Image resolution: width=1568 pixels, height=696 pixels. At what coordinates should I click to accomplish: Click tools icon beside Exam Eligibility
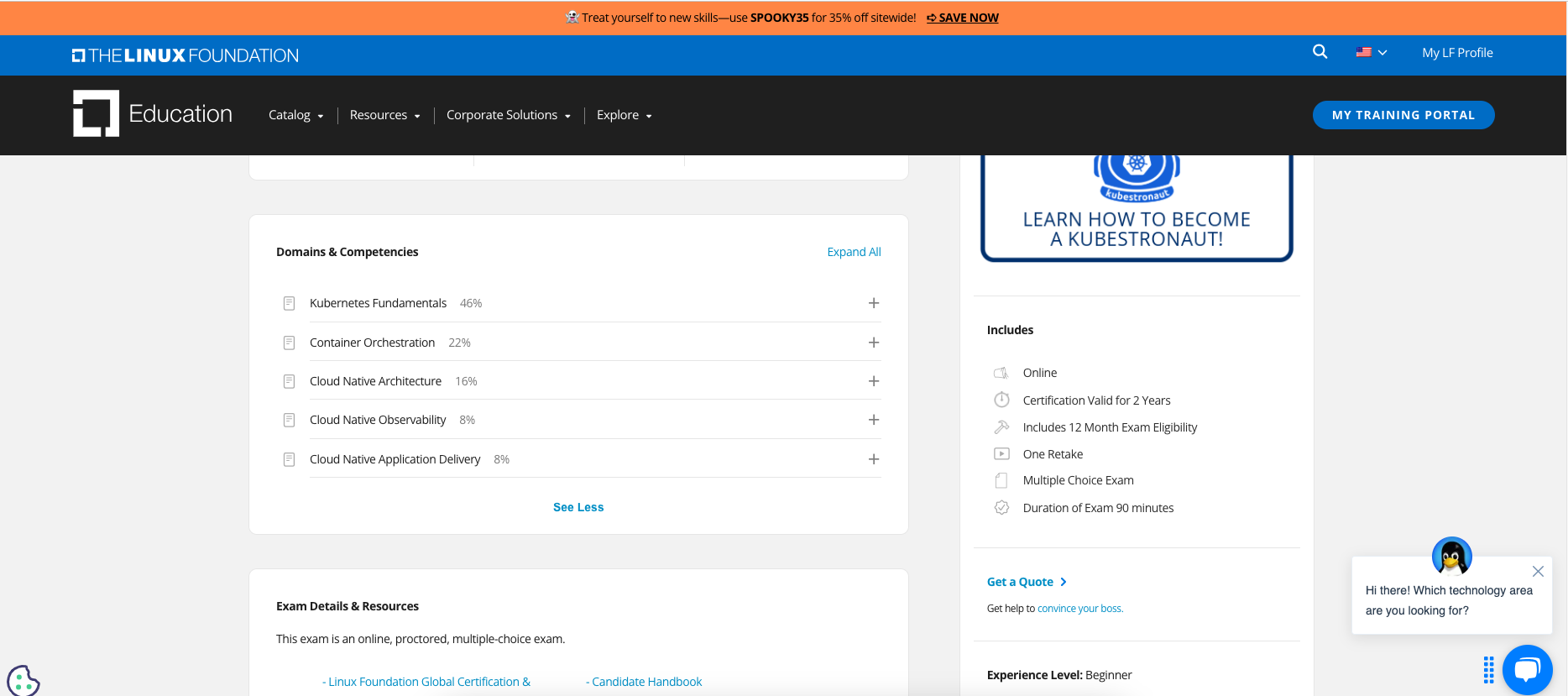1001,426
